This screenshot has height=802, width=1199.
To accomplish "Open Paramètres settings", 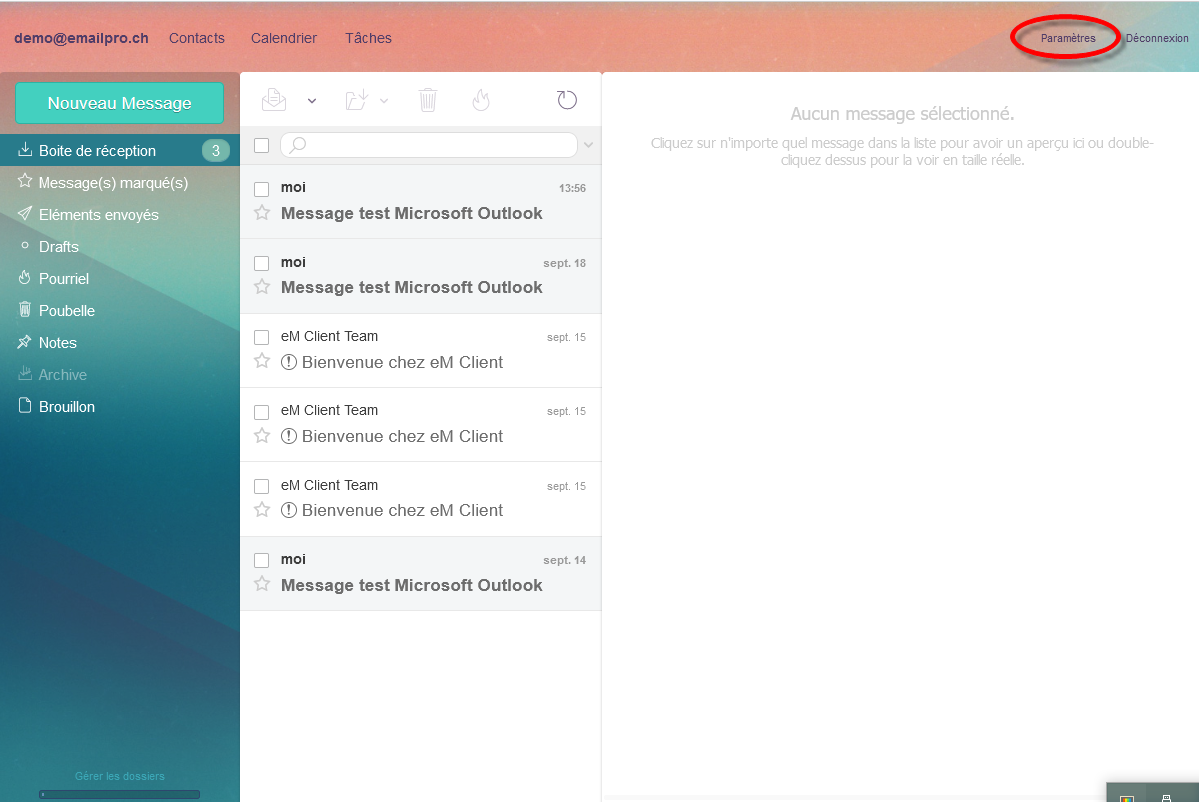I will [1067, 38].
